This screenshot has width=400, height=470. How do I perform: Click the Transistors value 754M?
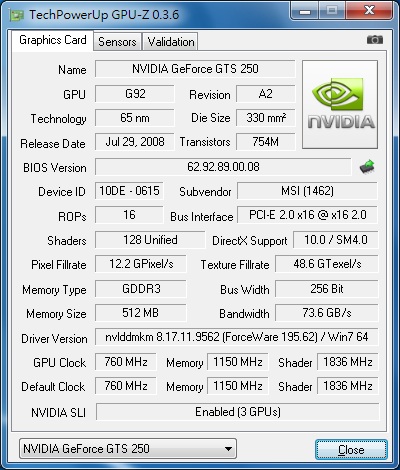point(266,142)
